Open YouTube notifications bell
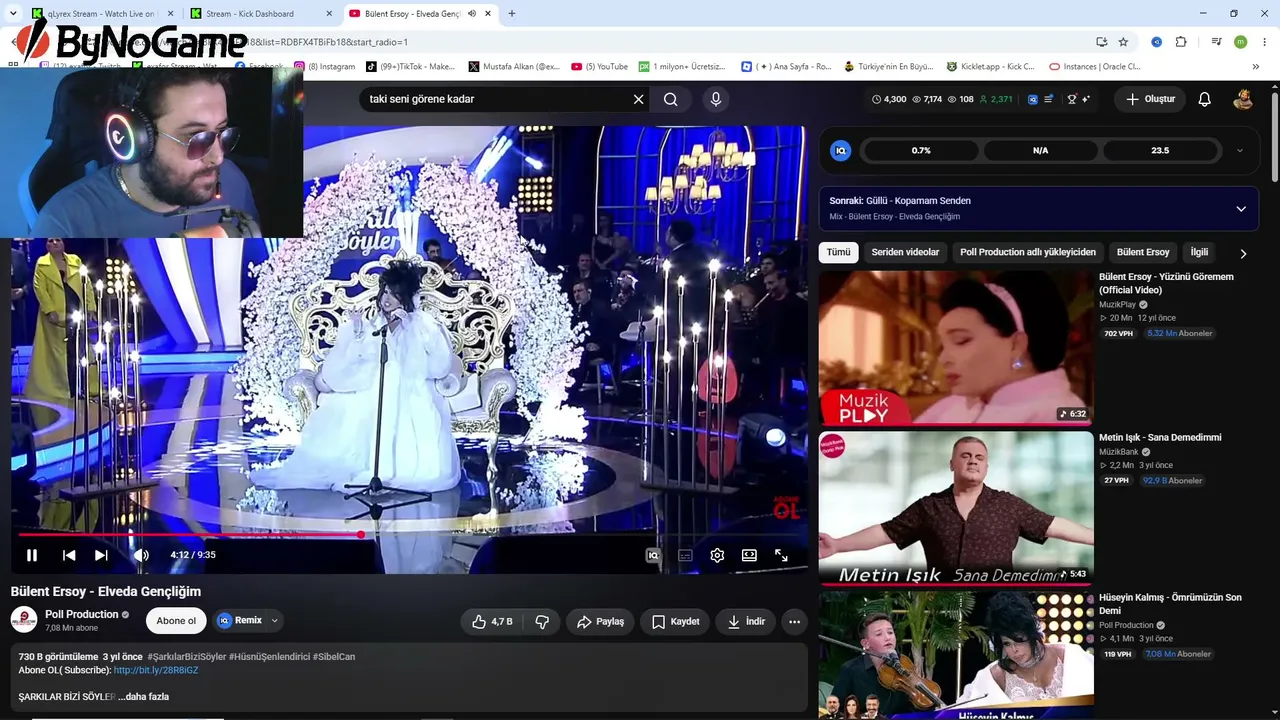Viewport: 1280px width, 720px height. coord(1204,99)
